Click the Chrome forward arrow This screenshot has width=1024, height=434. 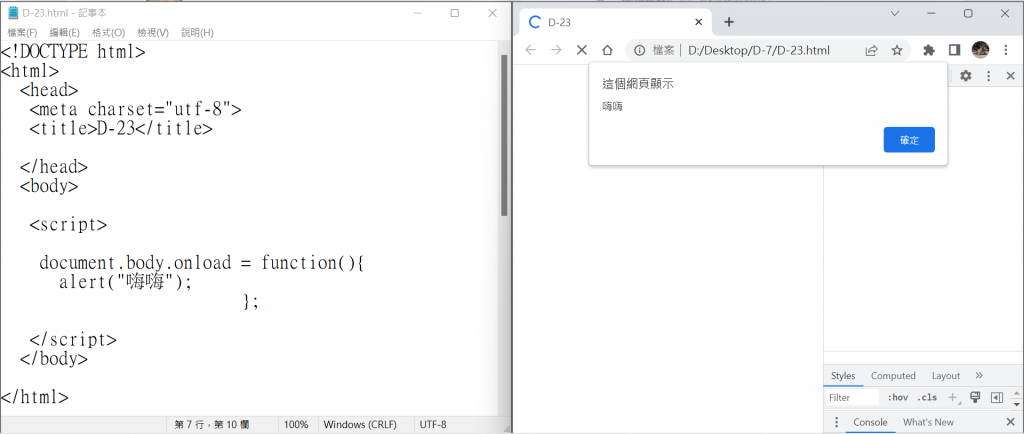(x=556, y=50)
